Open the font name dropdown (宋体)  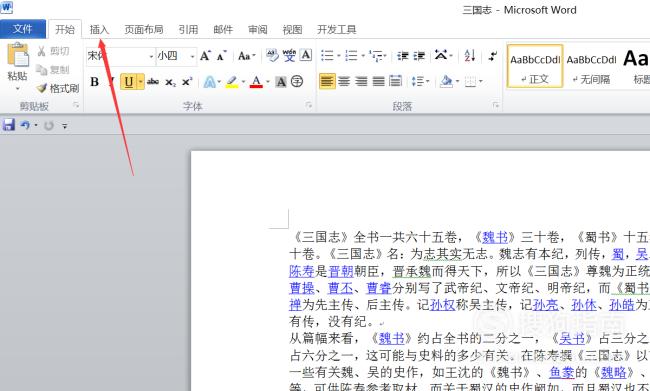(x=151, y=56)
